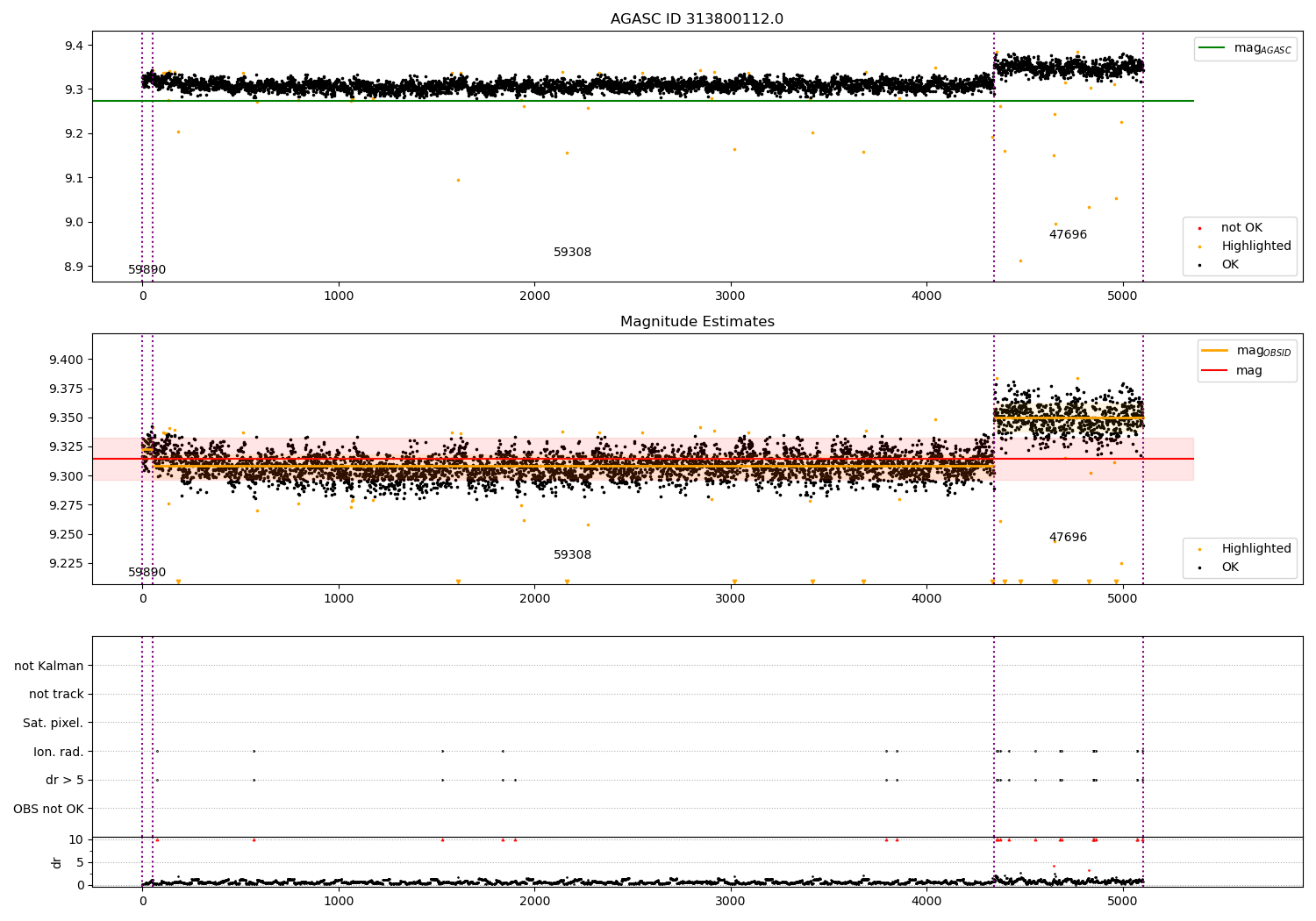Click x-axis tick 5000 under the bottom panel
The image size is (1316, 921).
1123,902
